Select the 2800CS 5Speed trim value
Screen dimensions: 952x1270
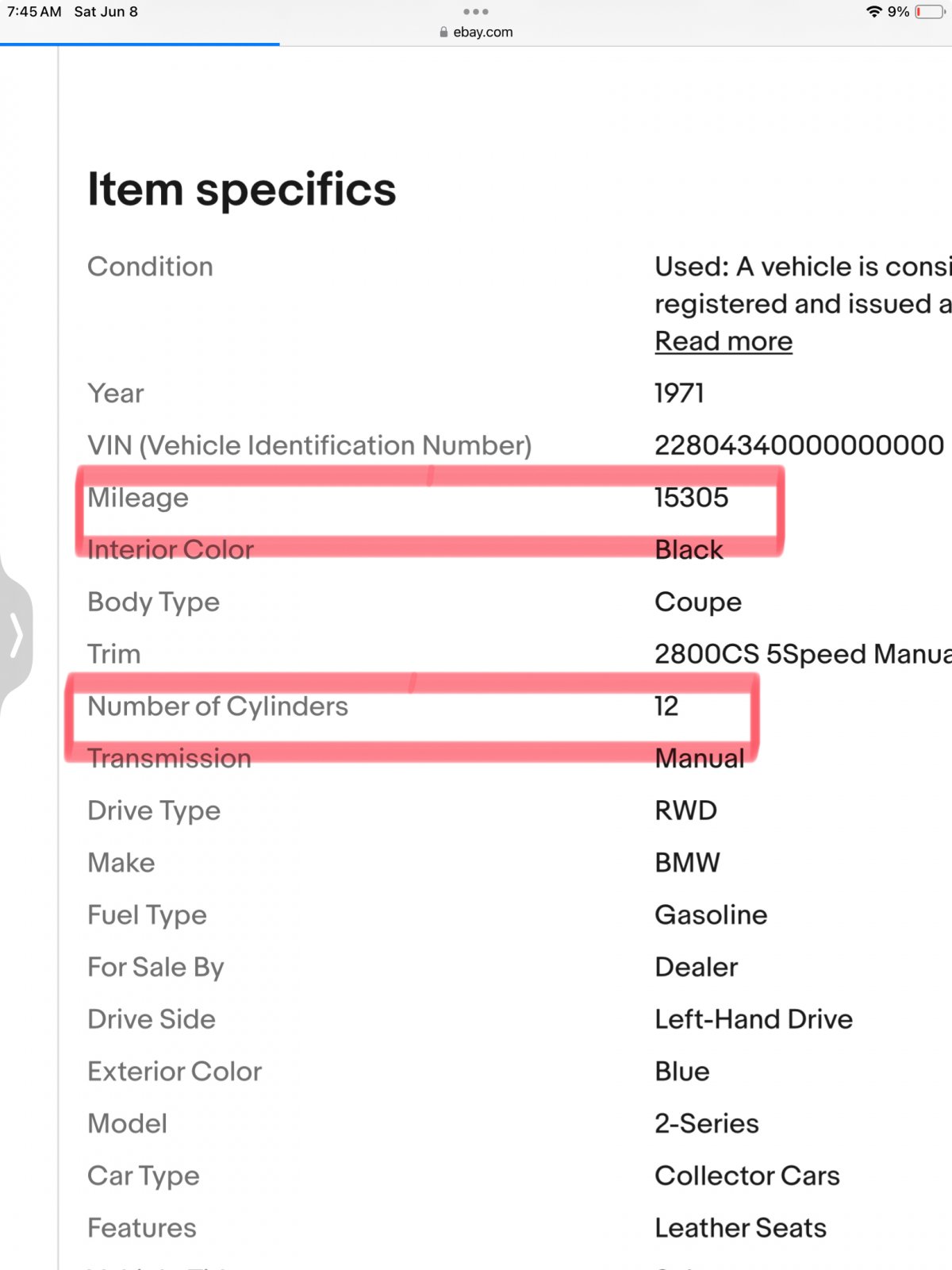click(x=801, y=654)
